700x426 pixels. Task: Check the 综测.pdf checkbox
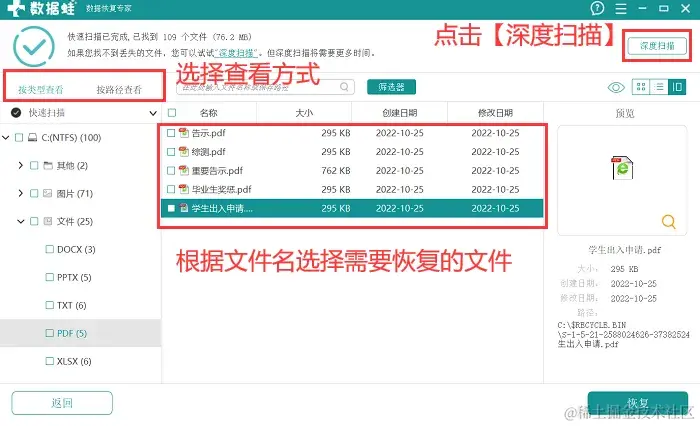coord(171,152)
